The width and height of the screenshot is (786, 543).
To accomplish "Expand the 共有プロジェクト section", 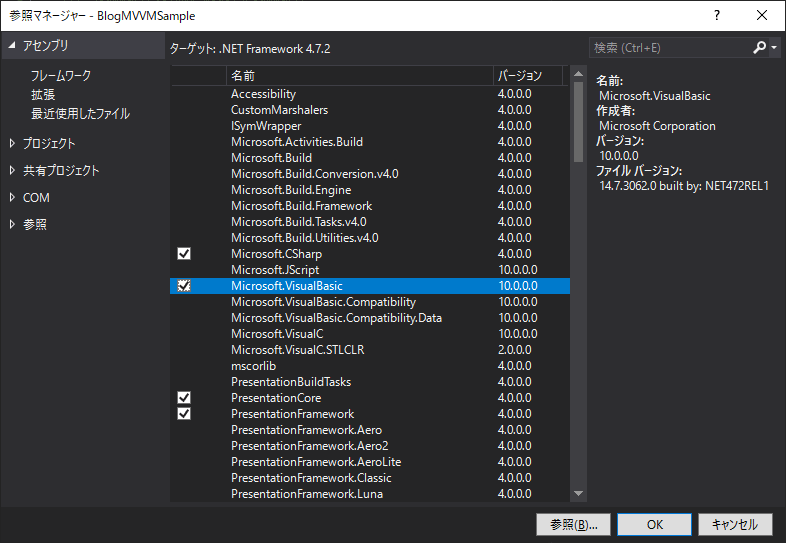I will coord(12,170).
